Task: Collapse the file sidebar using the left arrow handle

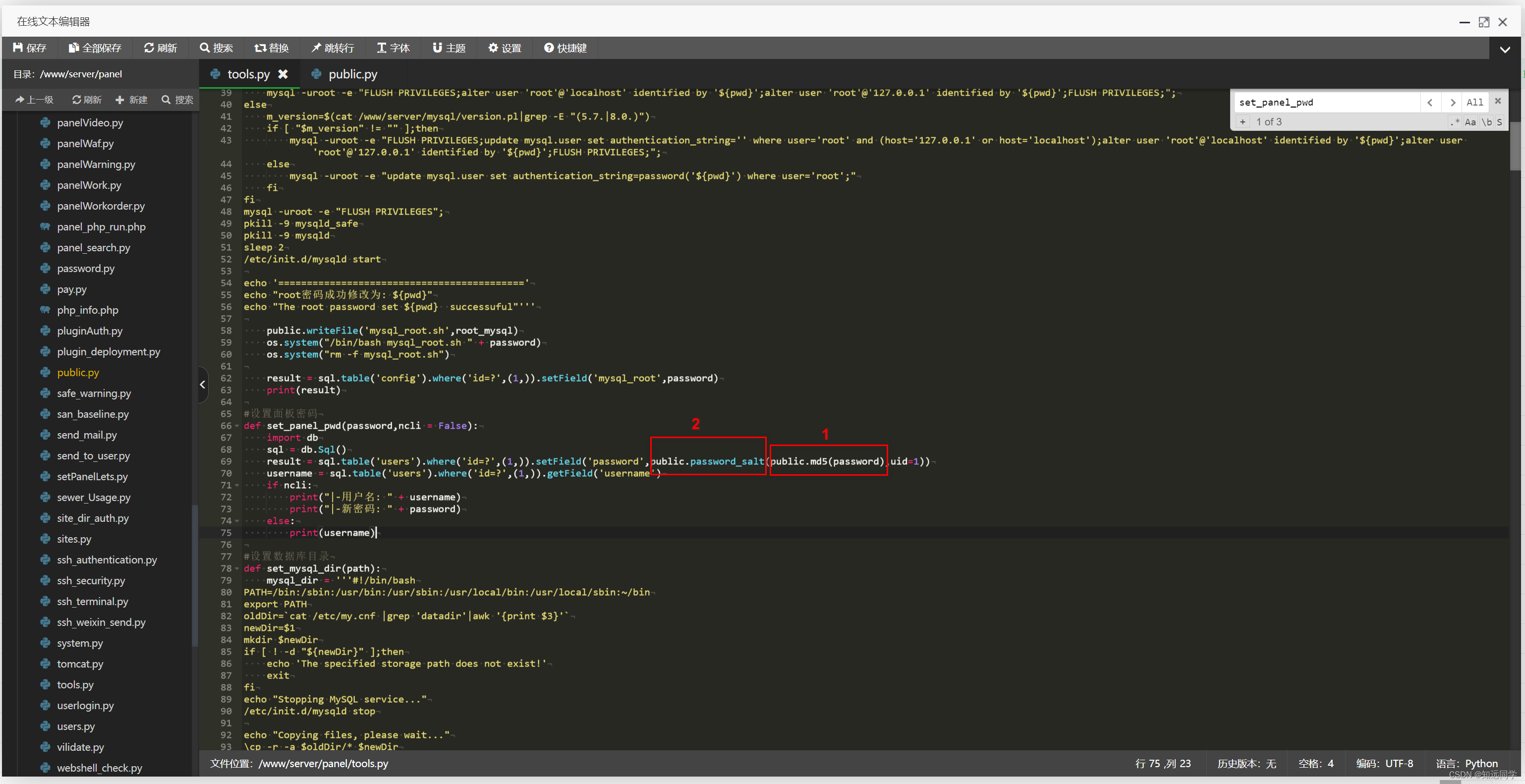Action: tap(203, 385)
